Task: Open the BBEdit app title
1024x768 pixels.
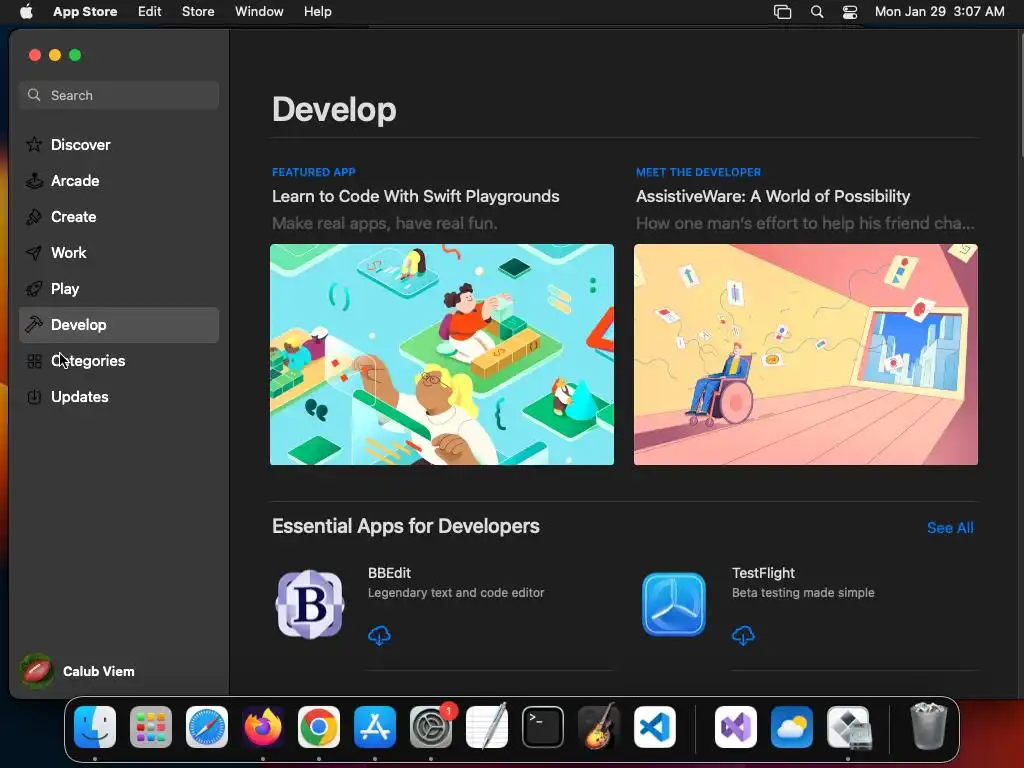Action: click(x=389, y=573)
